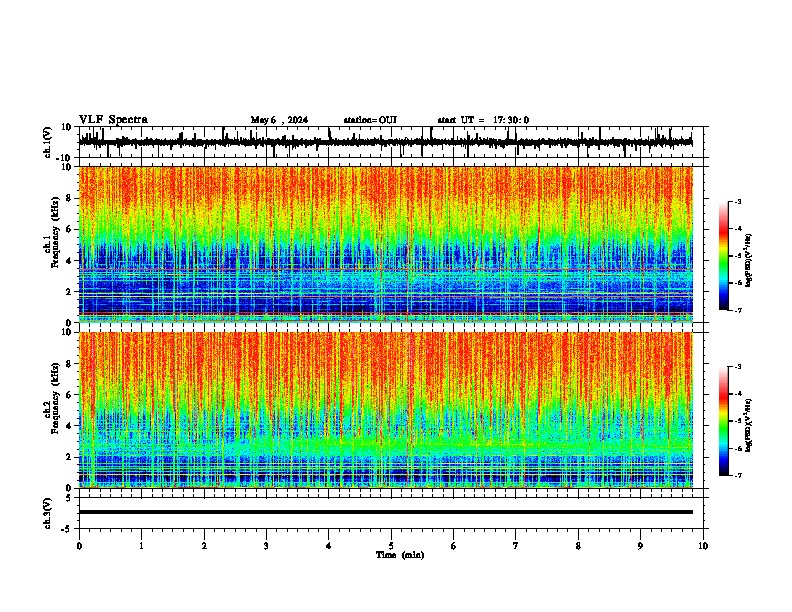Click the time-axis tick label "9"
The image size is (792, 612).
(640, 546)
